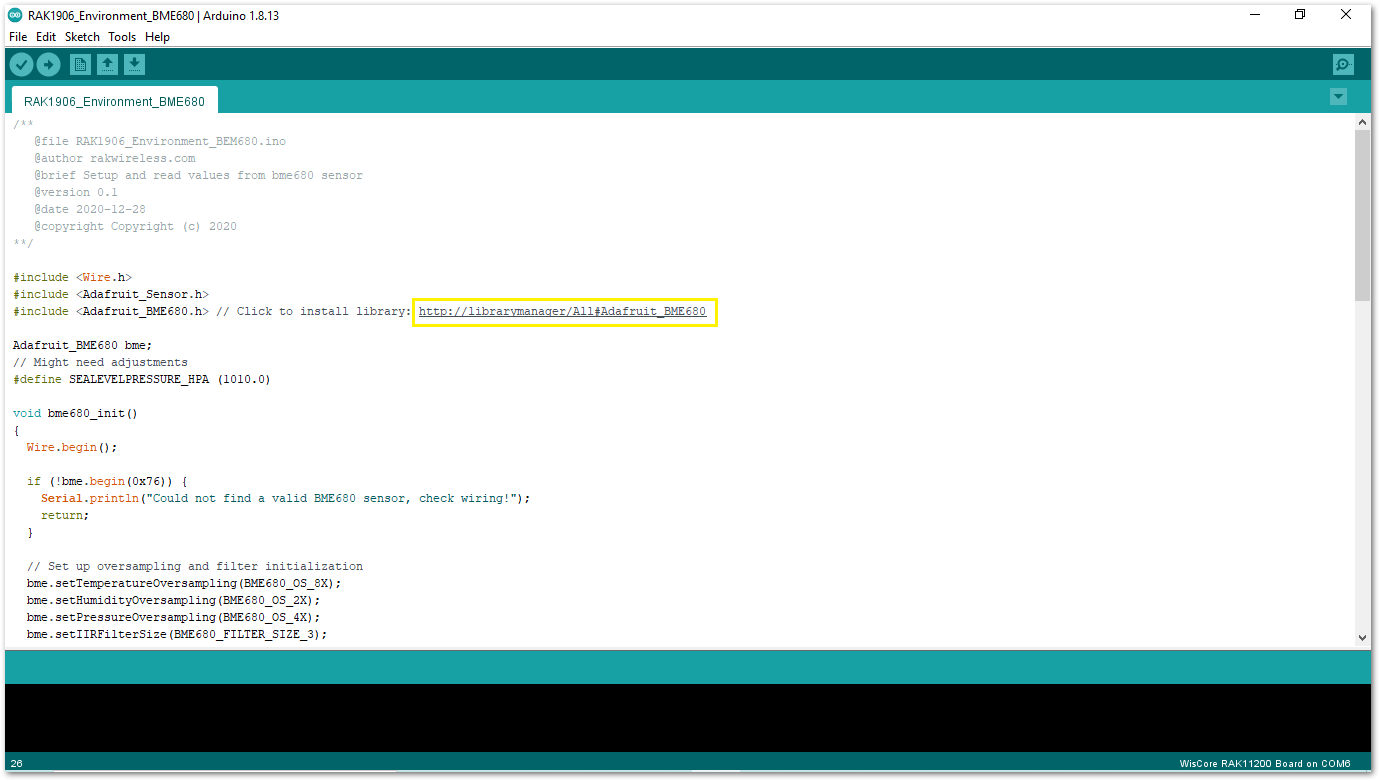Click the 'void bme680_init()' line
This screenshot has height=781, width=1380.
(75, 413)
